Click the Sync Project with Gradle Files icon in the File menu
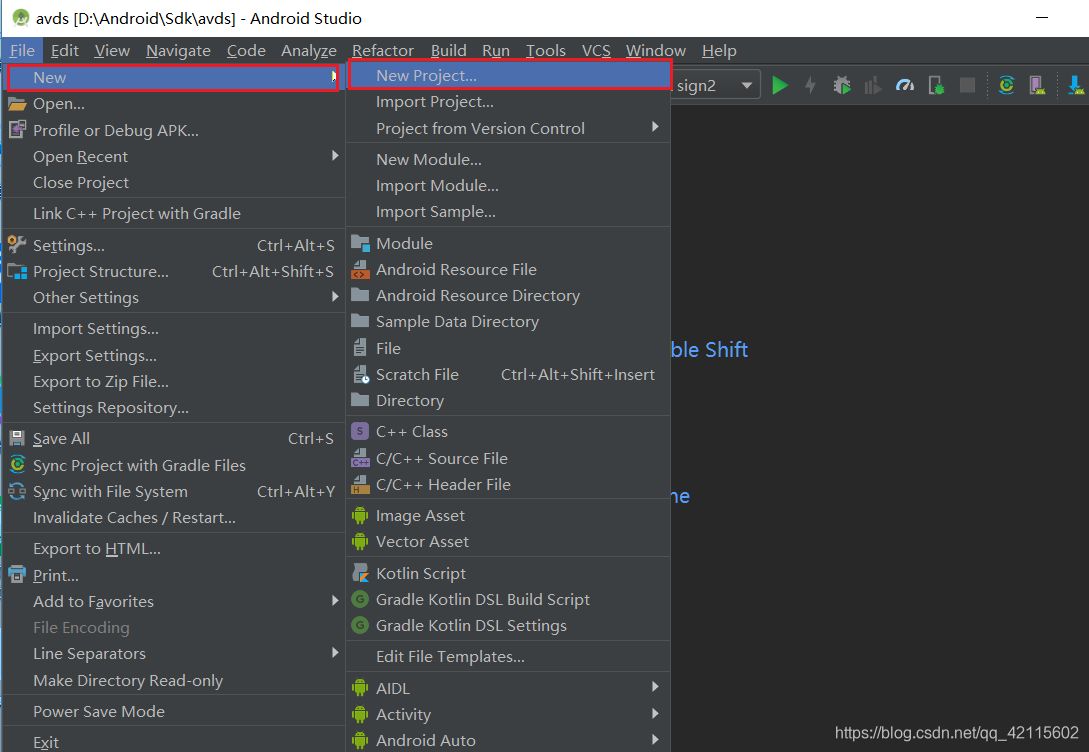1089x752 pixels. [17, 465]
